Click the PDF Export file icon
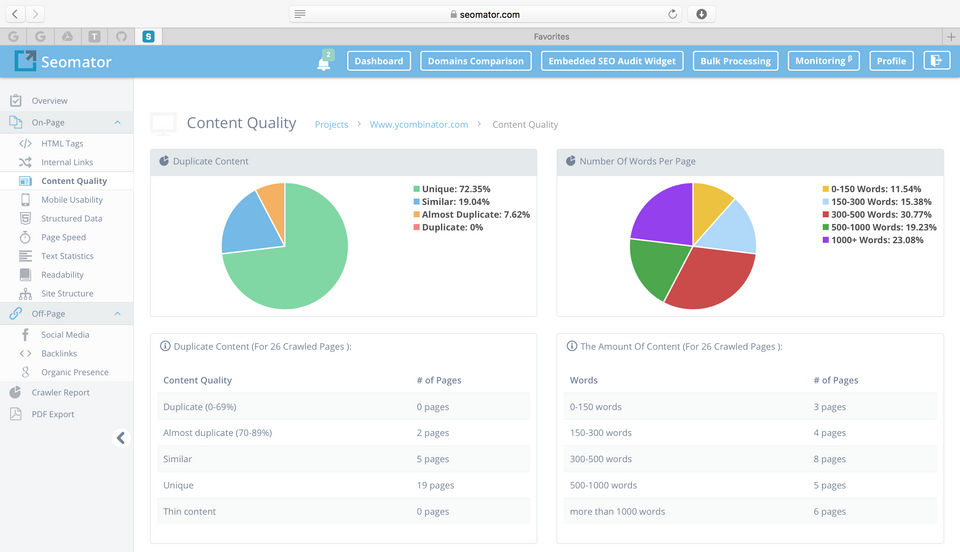Viewport: 960px width, 552px height. point(15,414)
